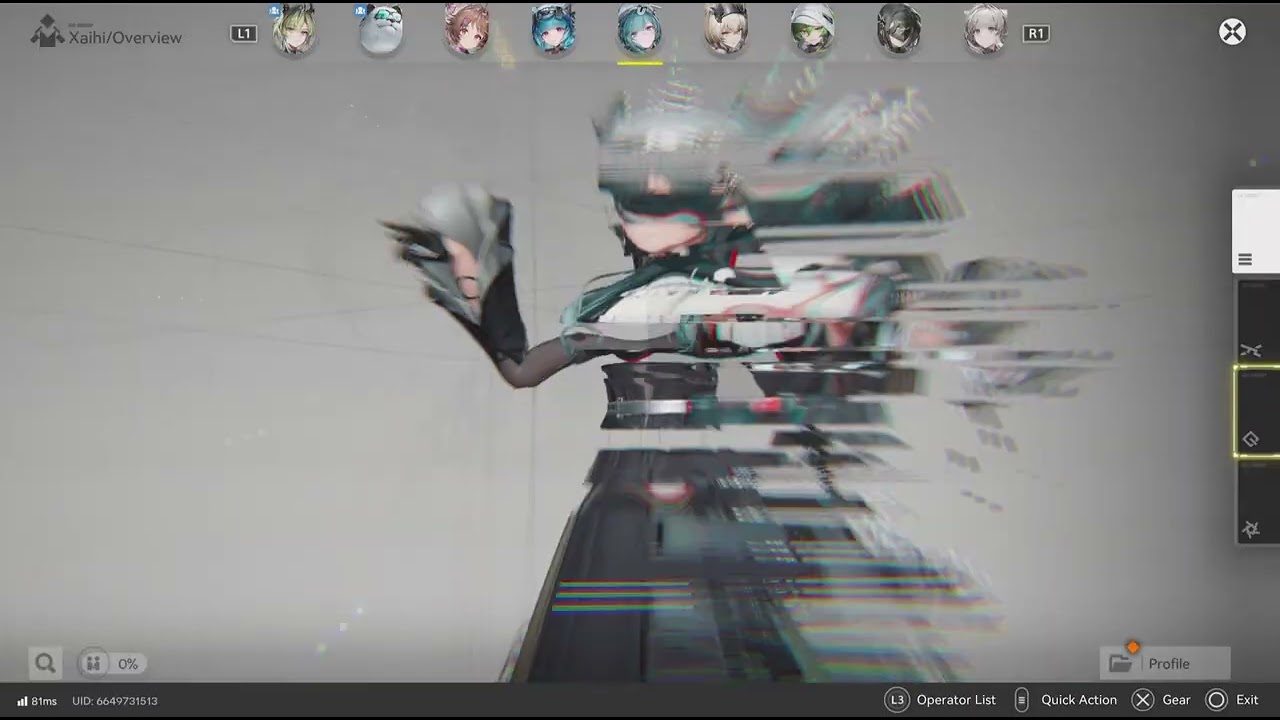Click the Xaihi/Overview title text
The image size is (1280, 720).
tap(125, 38)
